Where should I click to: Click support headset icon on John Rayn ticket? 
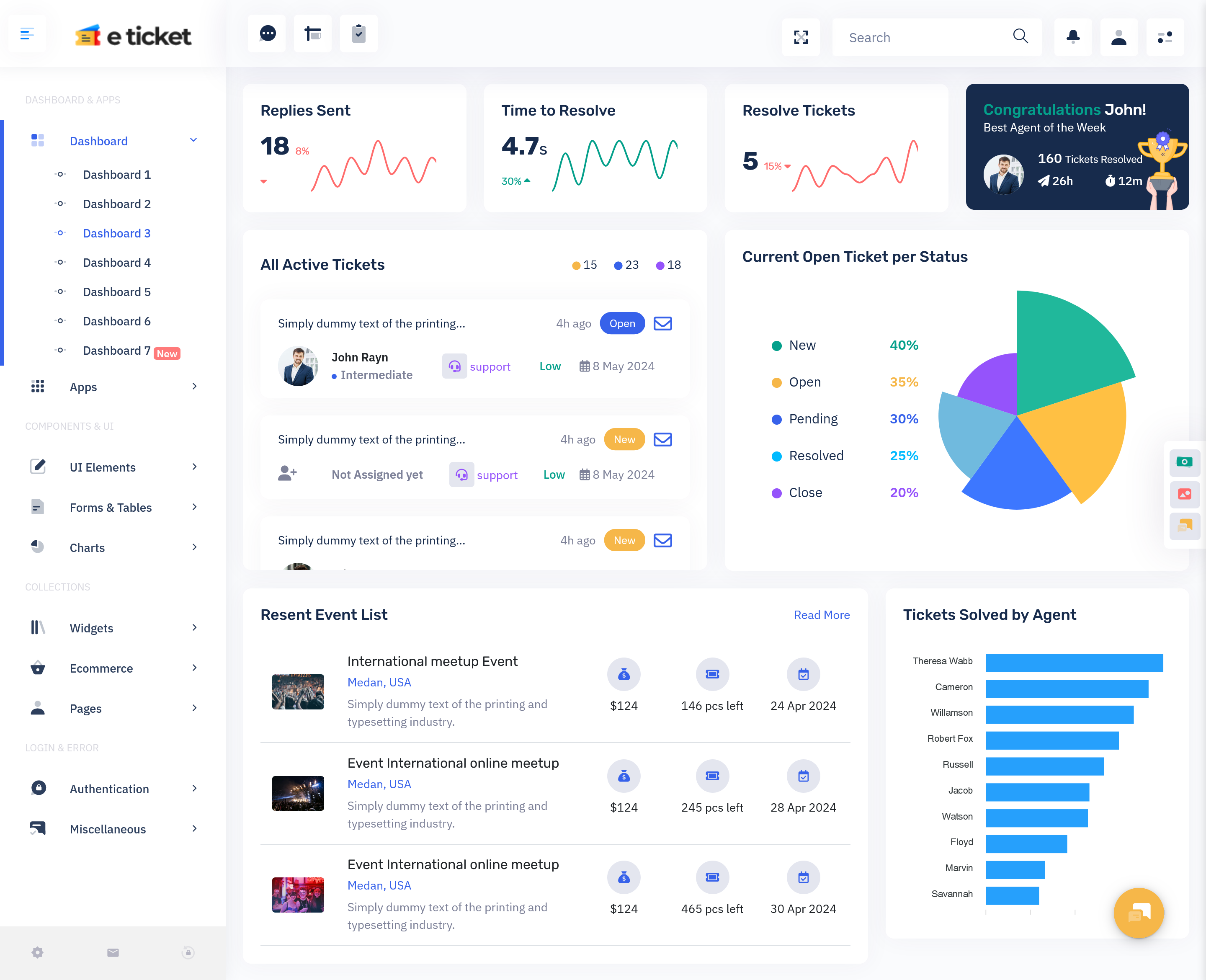coord(454,366)
